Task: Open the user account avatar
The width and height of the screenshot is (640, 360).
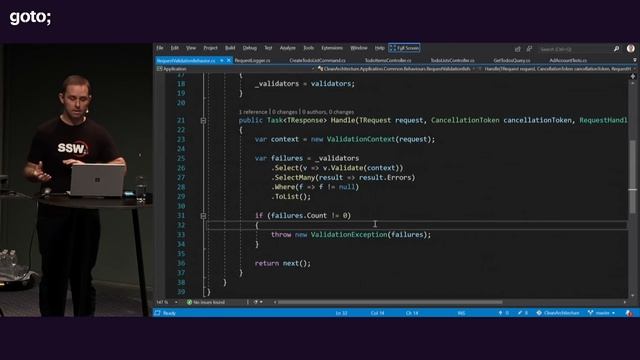Action: click(x=631, y=49)
